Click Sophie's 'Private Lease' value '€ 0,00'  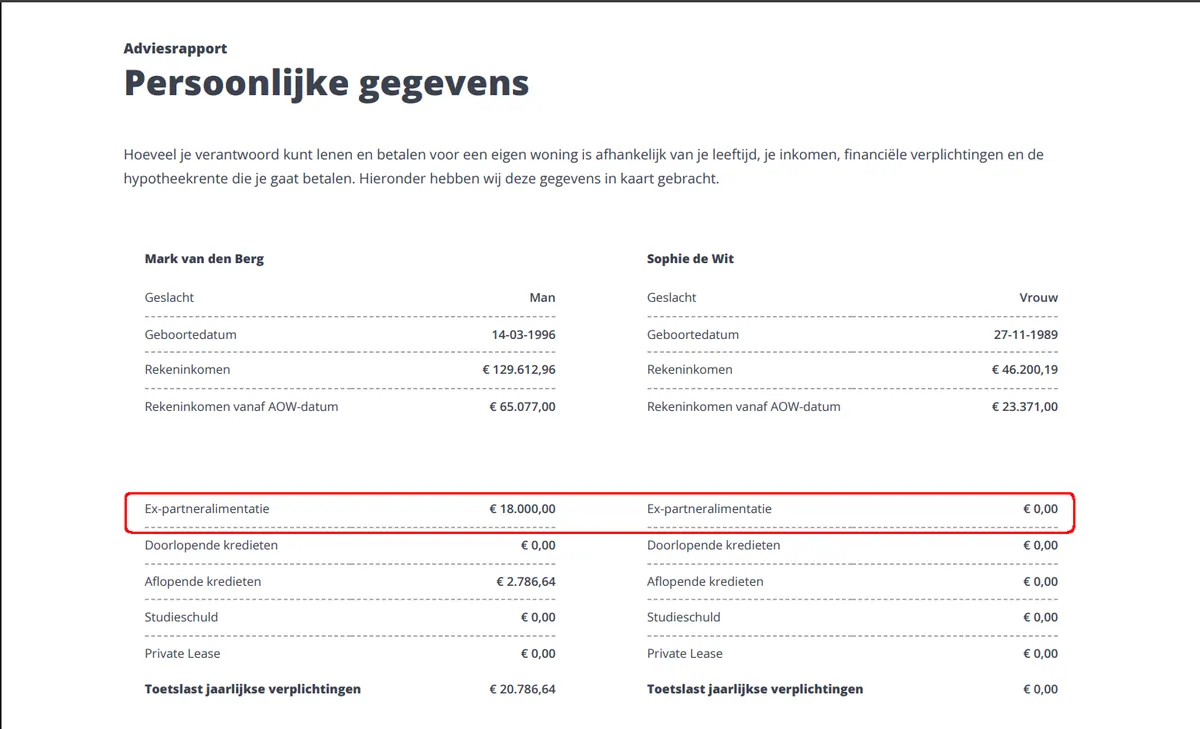[1040, 653]
